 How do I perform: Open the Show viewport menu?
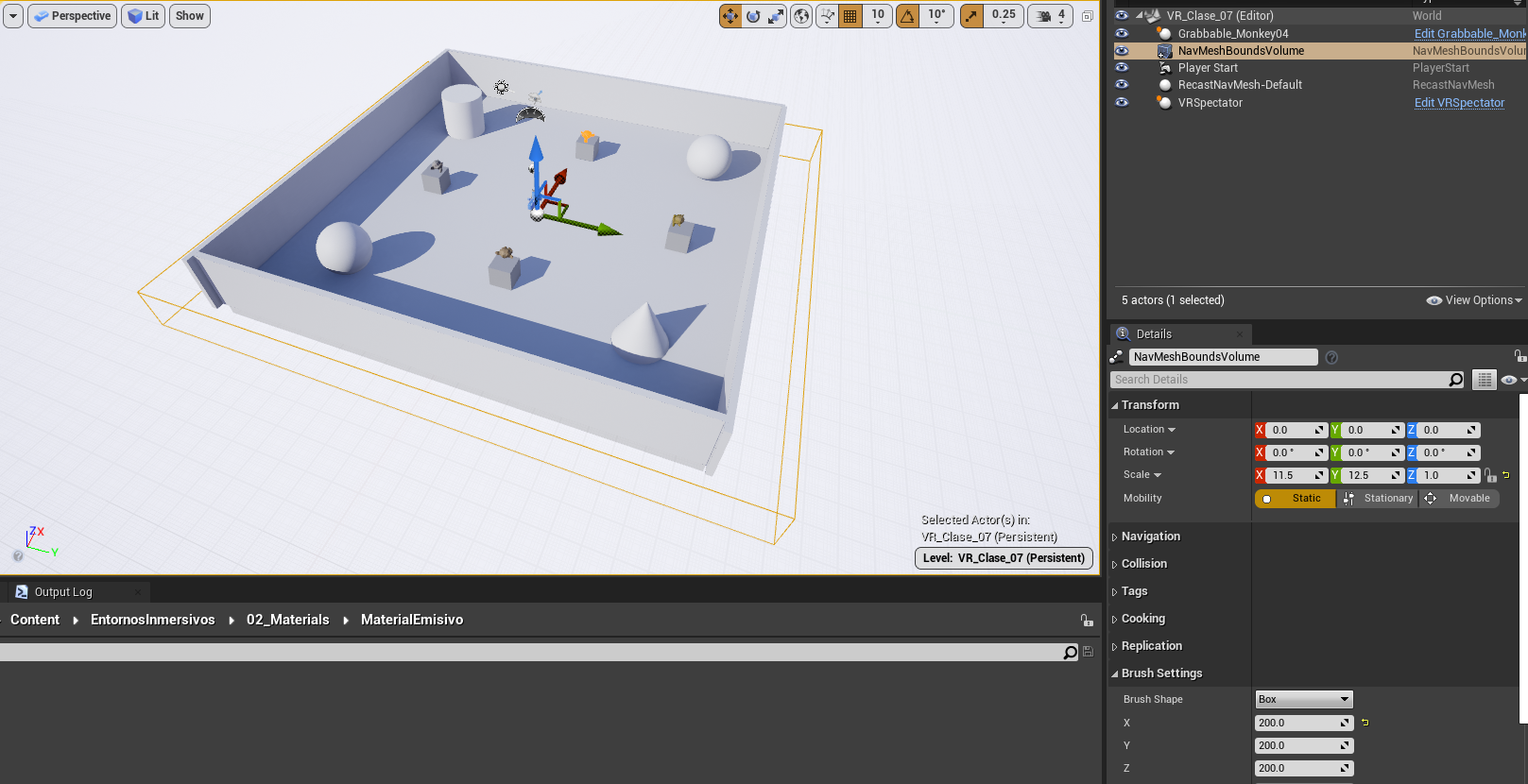pyautogui.click(x=189, y=16)
